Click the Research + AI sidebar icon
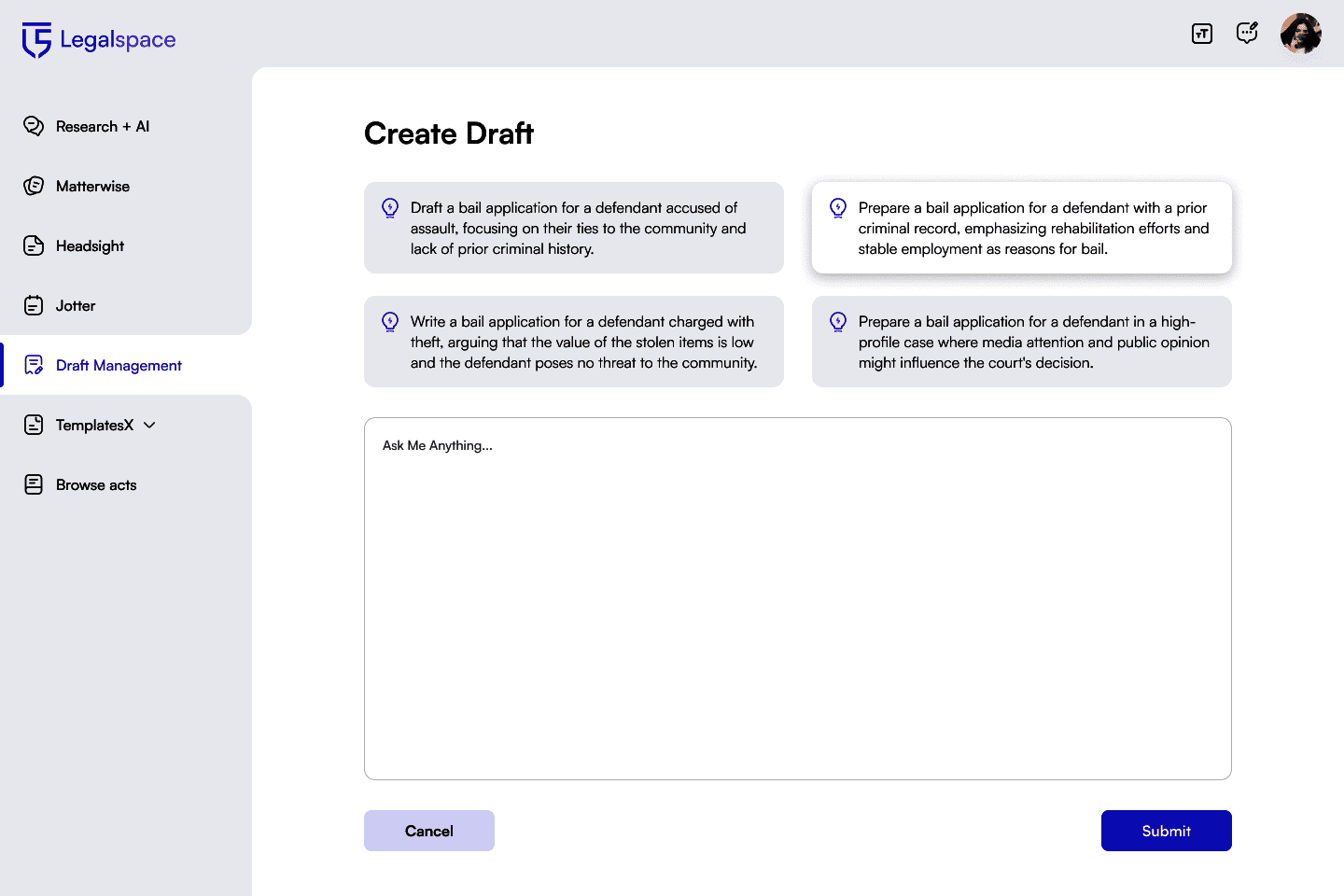Screen dimensions: 1344x896 34,126
